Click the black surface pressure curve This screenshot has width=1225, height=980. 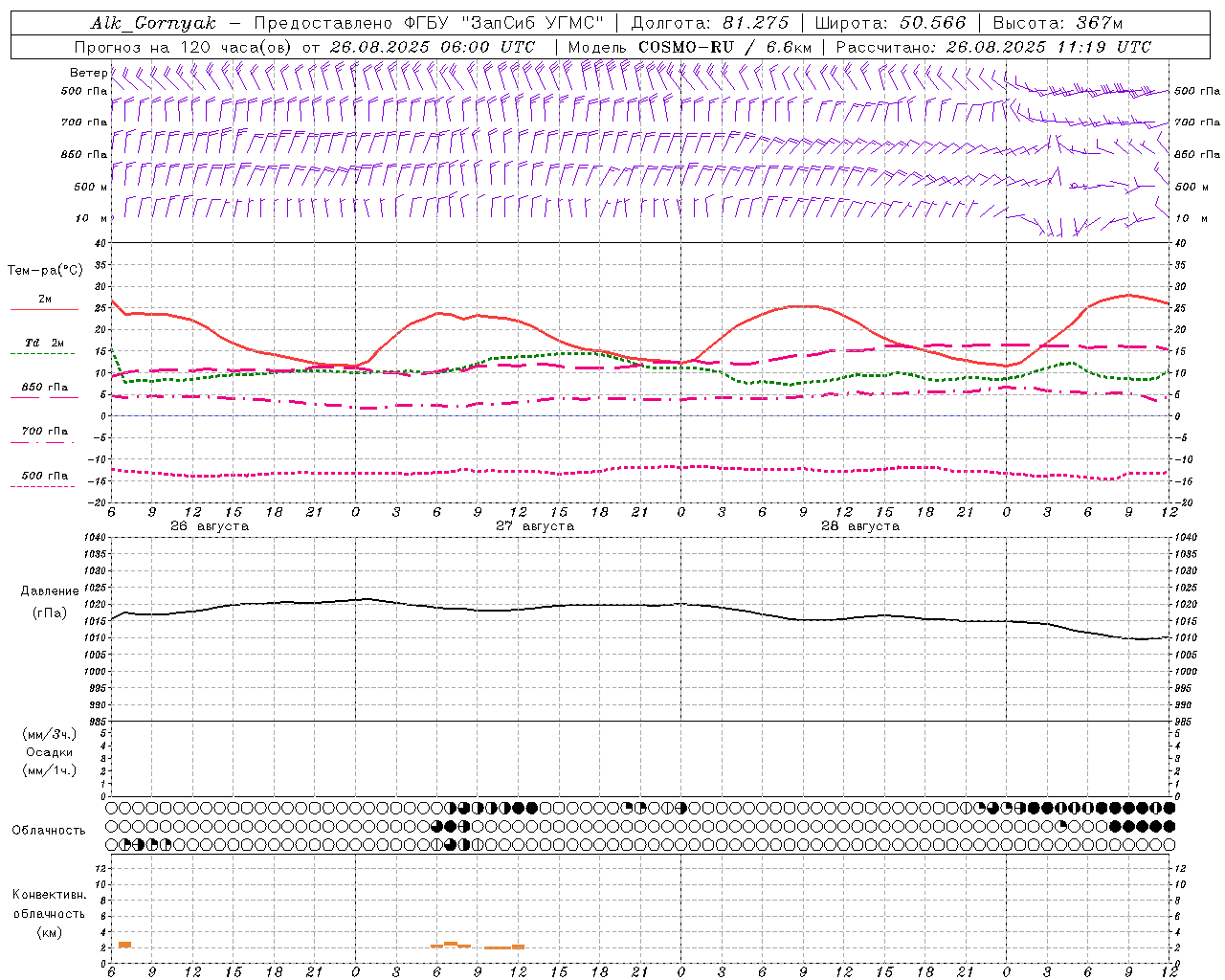click(641, 605)
